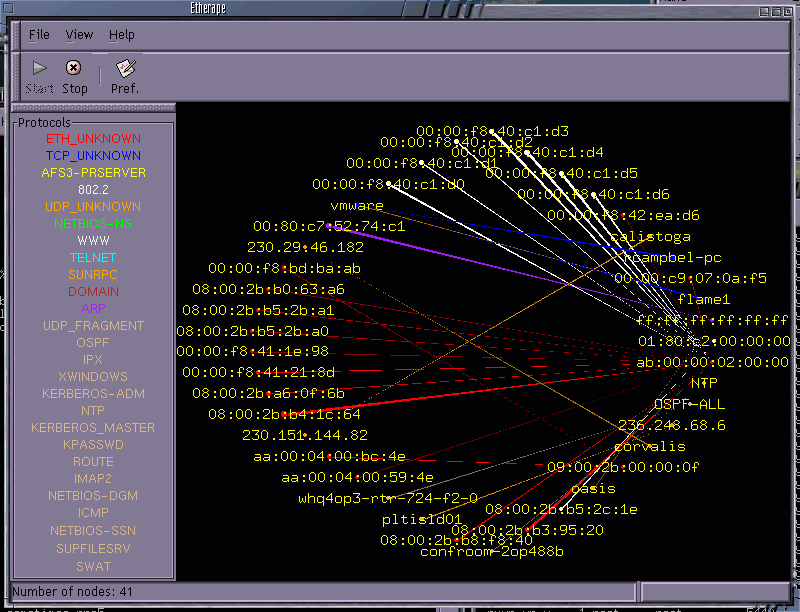Click the Number of nodes: 41 status text

tap(72, 592)
